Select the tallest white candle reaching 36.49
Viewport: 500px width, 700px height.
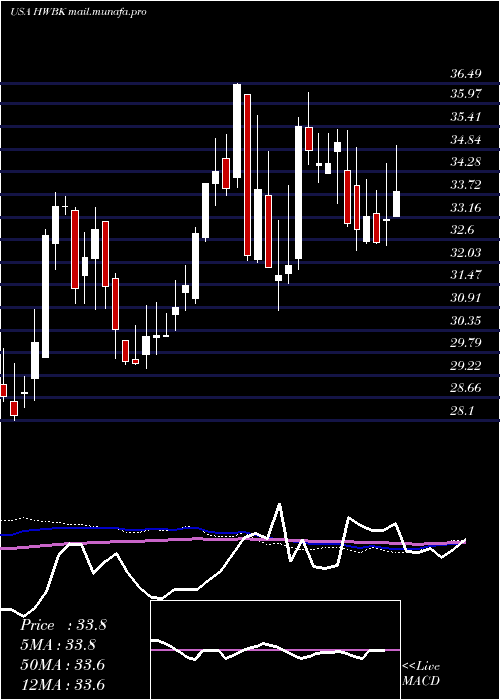click(x=237, y=131)
